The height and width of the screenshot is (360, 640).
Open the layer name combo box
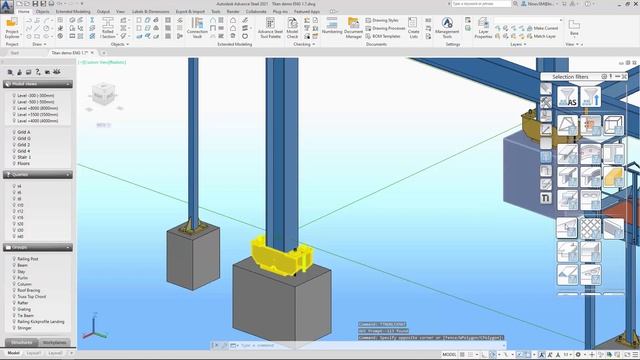coord(529,20)
